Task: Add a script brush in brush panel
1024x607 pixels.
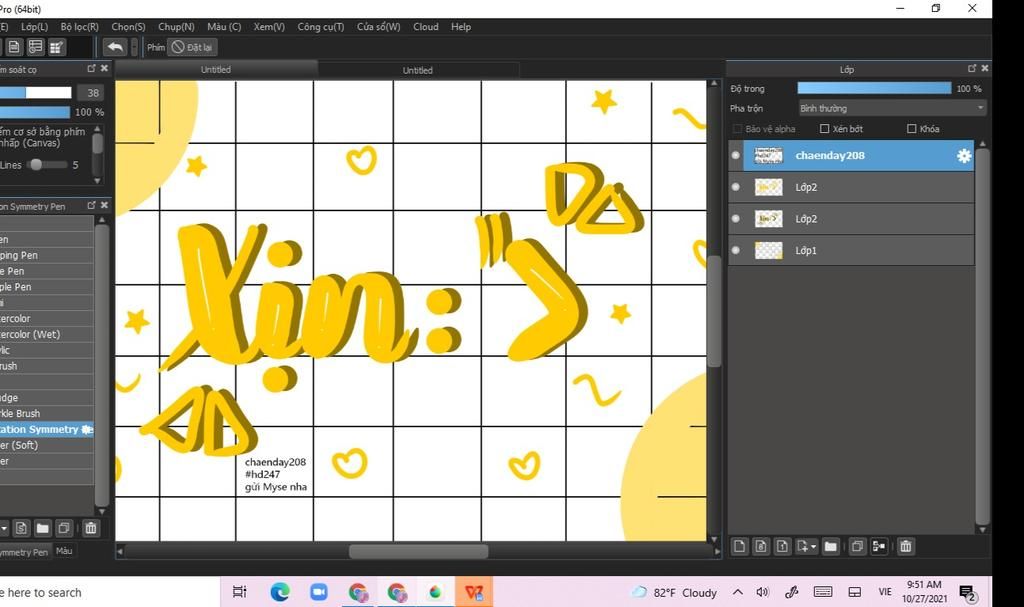Action: pyautogui.click(x=21, y=528)
